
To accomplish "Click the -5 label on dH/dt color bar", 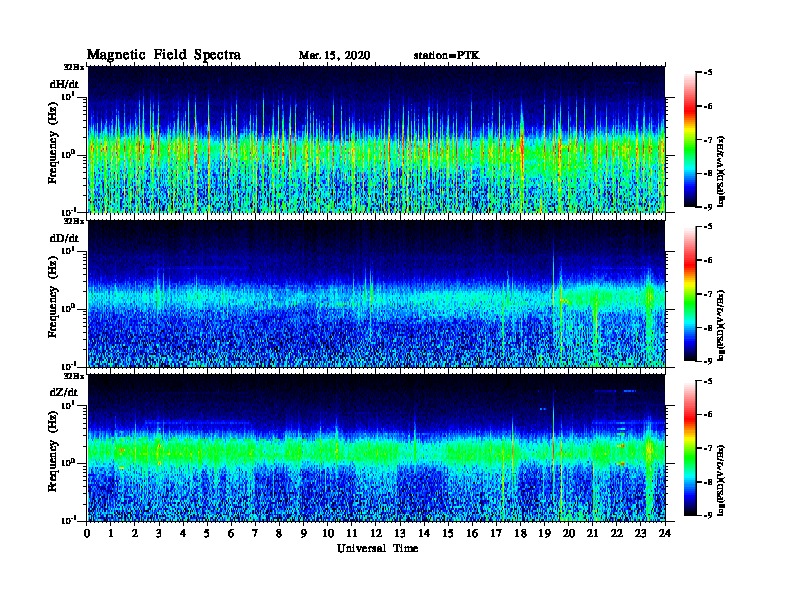I will coord(708,73).
